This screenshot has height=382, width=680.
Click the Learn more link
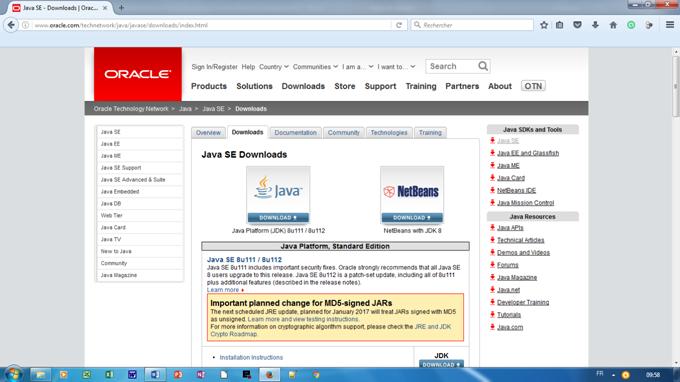coord(223,290)
